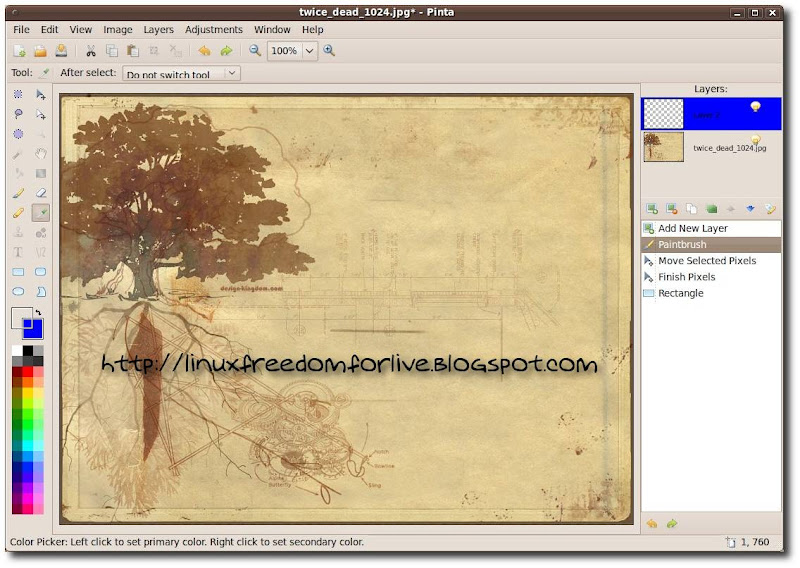Select the Pencil tool
Viewport: 800px width, 568px height.
[x=18, y=213]
